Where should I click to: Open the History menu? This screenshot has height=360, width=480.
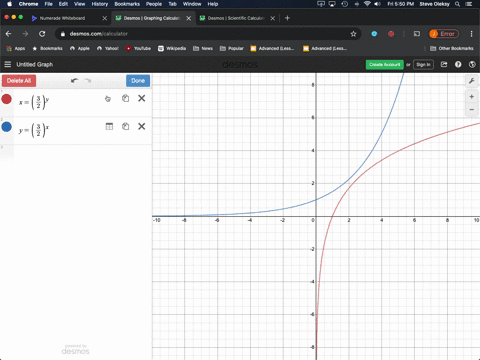coord(100,4)
